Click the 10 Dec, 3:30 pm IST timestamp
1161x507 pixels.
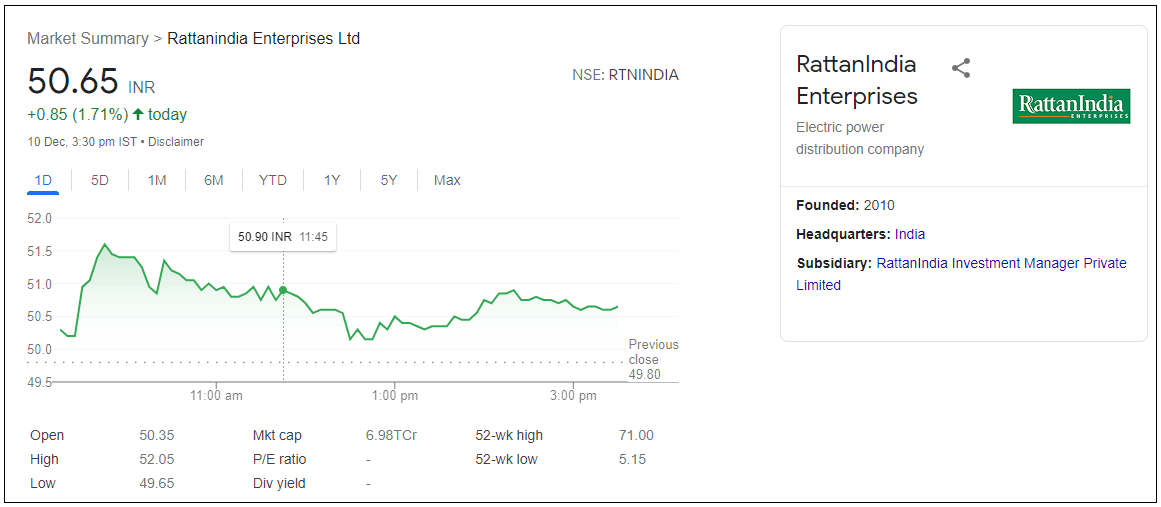coord(81,141)
